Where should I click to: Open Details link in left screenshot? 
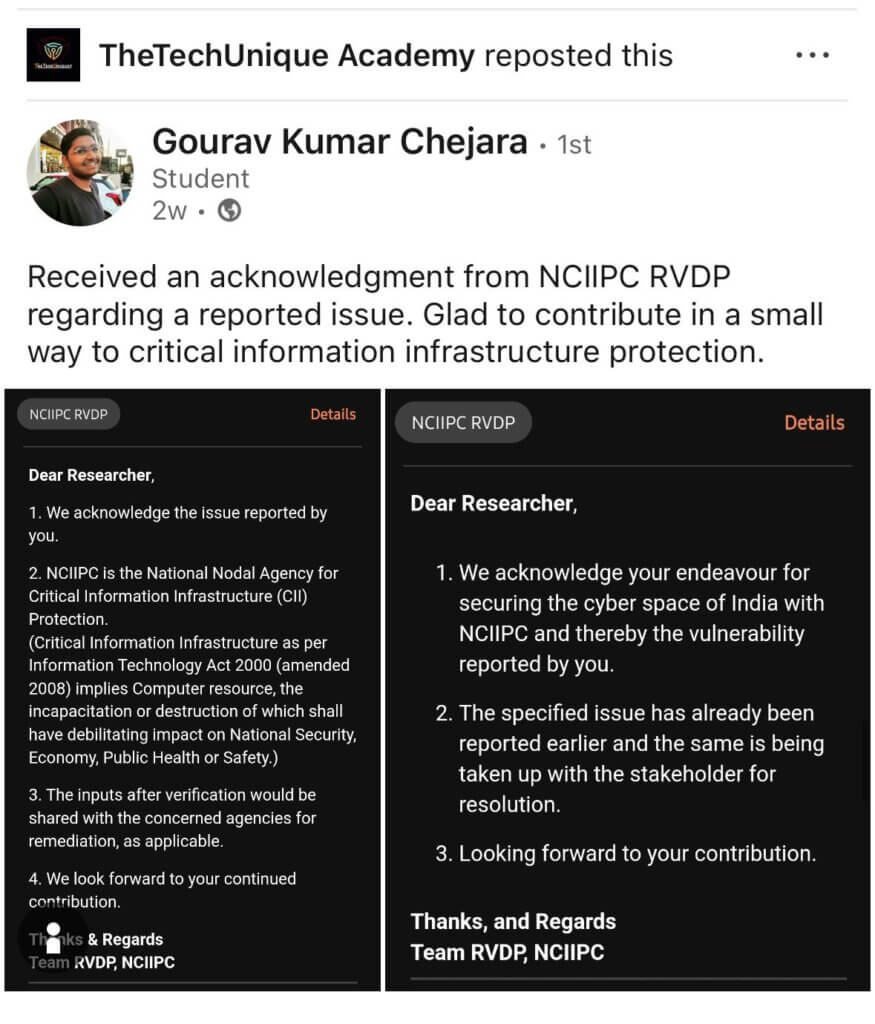[333, 414]
